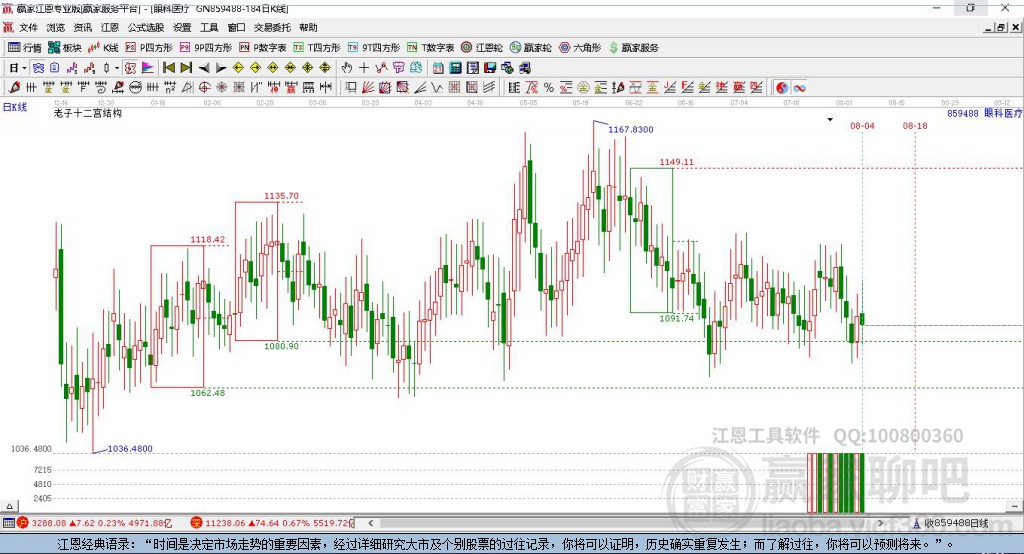The width and height of the screenshot is (1024, 554).
Task: Select the hand pan tool
Action: click(x=347, y=68)
